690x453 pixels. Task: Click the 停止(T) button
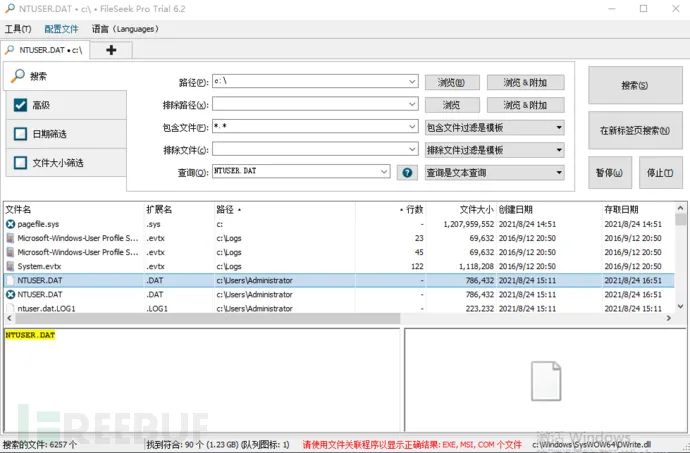tap(660, 173)
